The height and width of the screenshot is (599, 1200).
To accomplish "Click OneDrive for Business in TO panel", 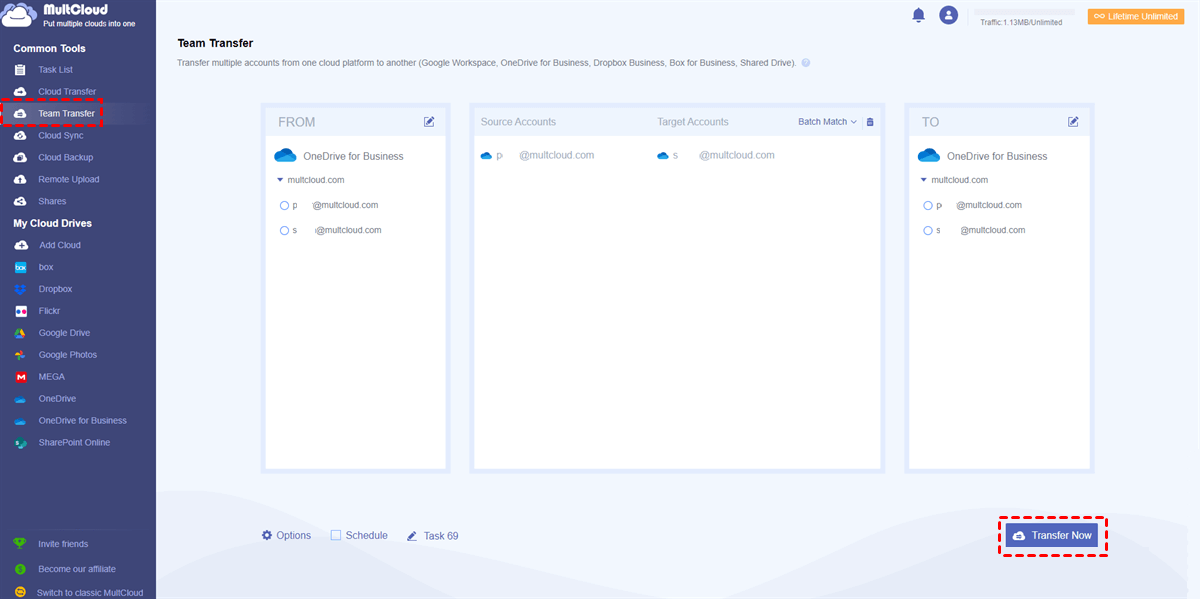I will pyautogui.click(x=997, y=156).
